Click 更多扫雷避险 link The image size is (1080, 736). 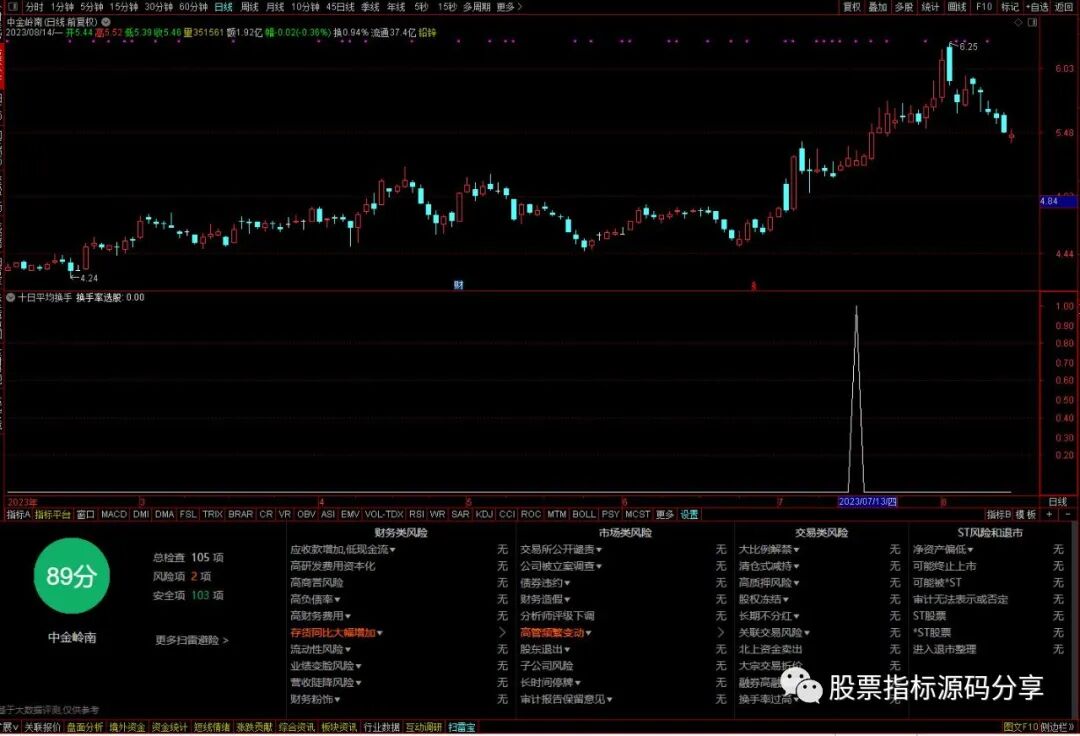[191, 640]
